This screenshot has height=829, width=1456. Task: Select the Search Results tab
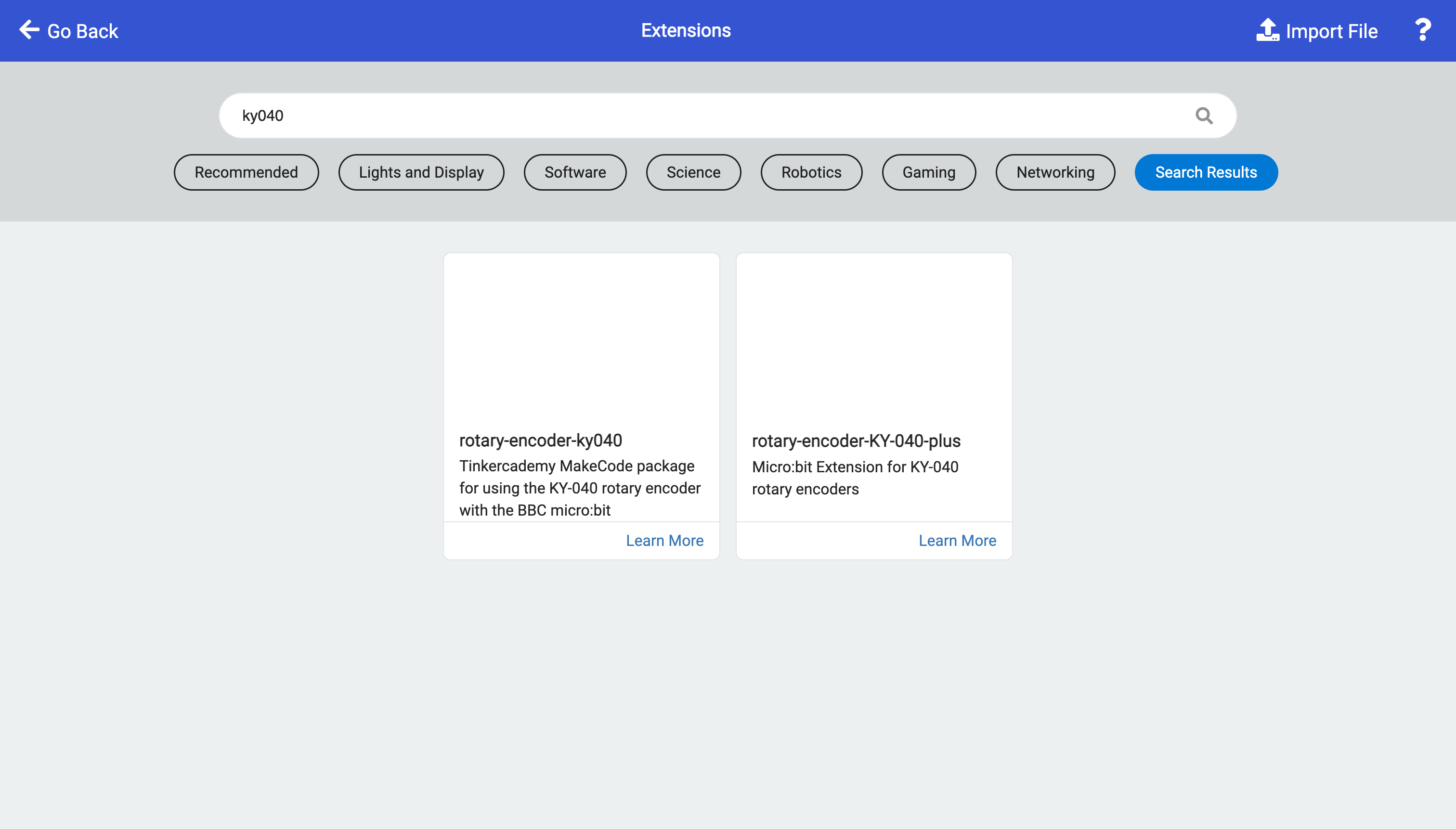pyautogui.click(x=1206, y=172)
